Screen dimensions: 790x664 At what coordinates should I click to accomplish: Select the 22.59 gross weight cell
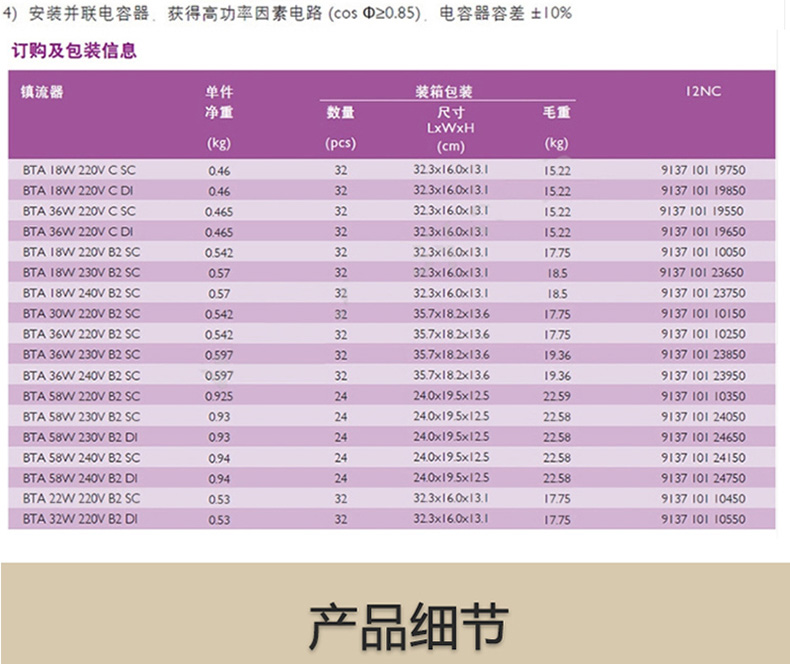[557, 396]
